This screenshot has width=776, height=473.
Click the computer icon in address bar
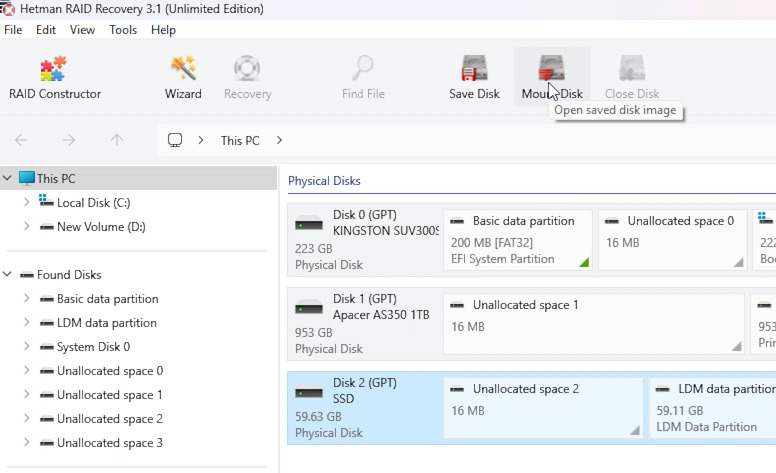pyautogui.click(x=175, y=141)
